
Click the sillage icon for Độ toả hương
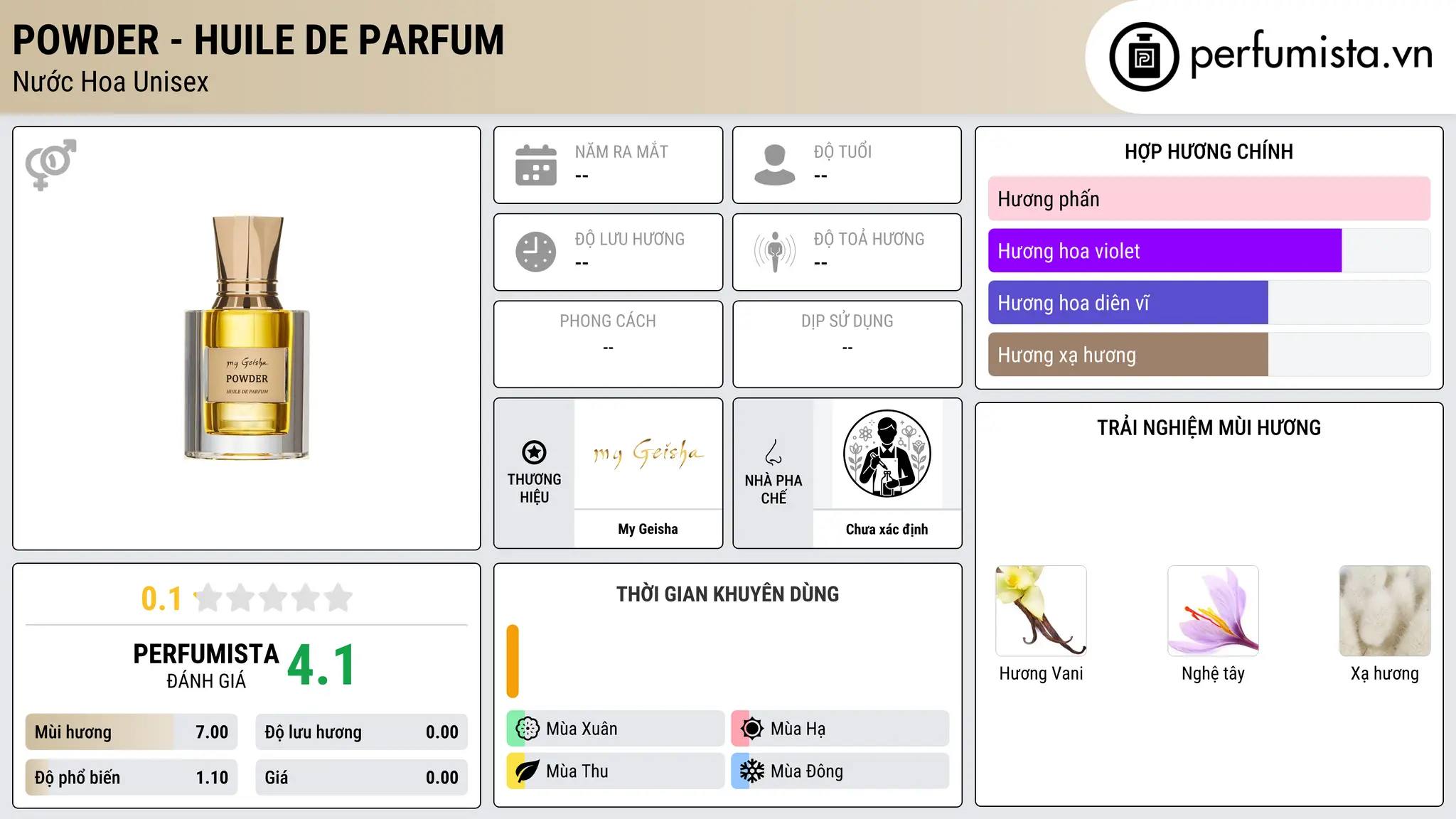click(x=775, y=252)
